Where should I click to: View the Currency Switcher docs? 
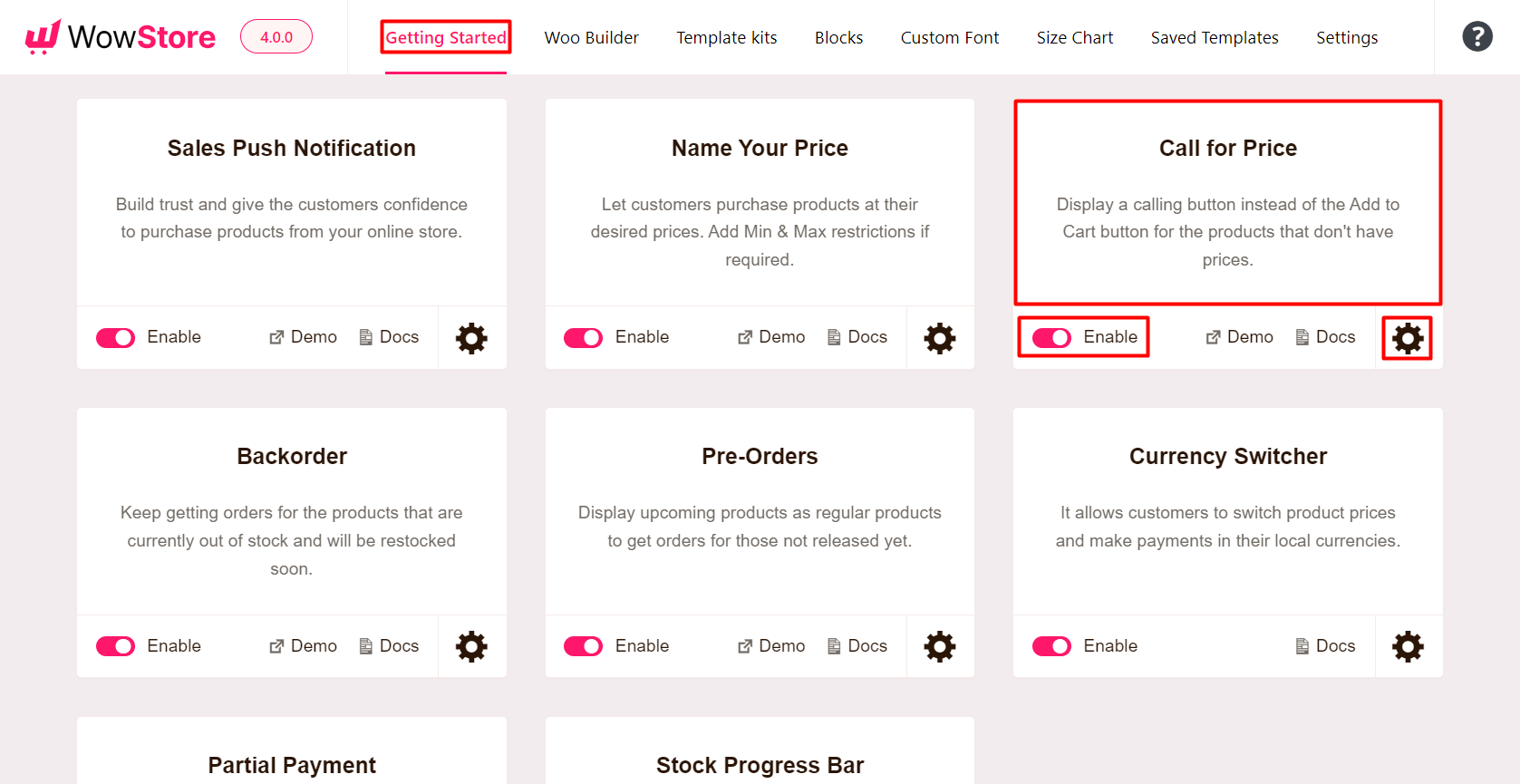(1324, 646)
